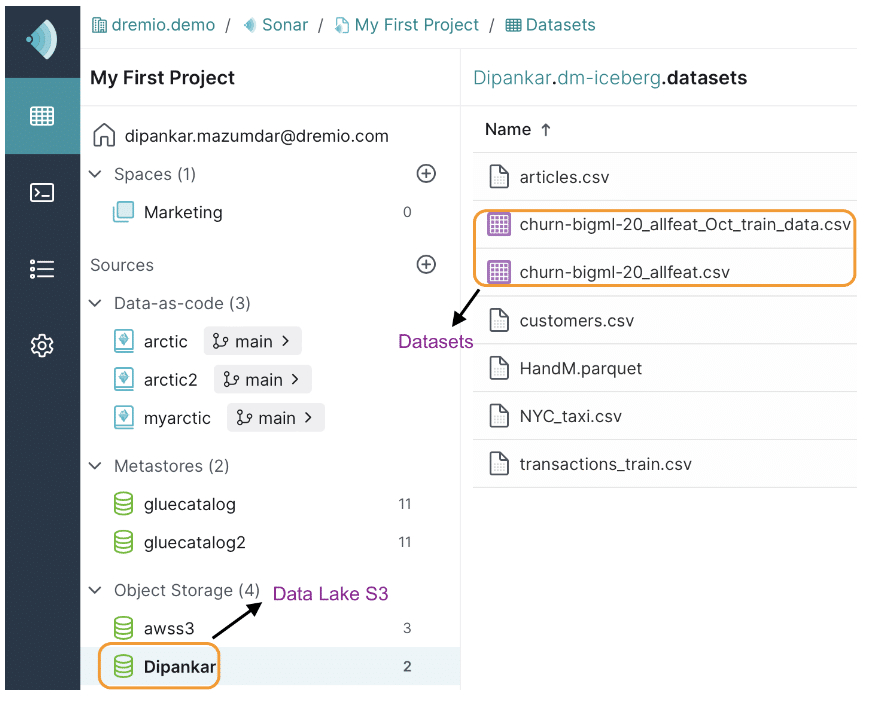Collapse the Spaces (1) section
The width and height of the screenshot is (884, 712).
[x=95, y=174]
